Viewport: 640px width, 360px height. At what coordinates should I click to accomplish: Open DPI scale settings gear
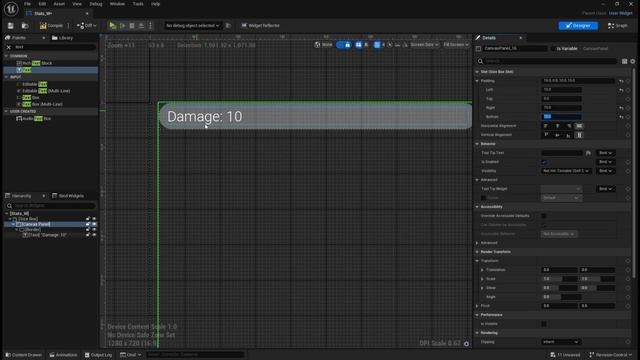[466, 344]
